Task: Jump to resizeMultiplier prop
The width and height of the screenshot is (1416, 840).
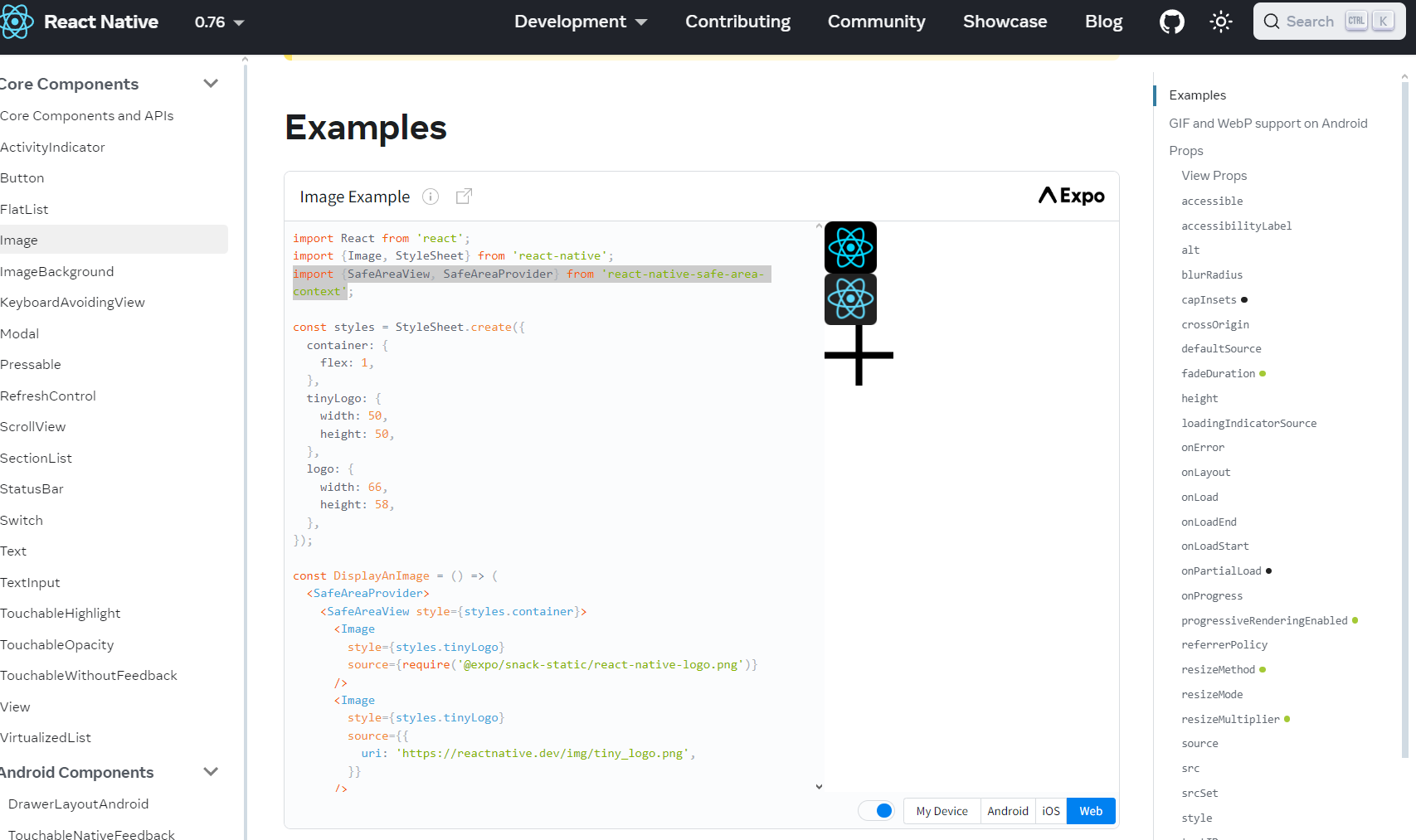Action: (1230, 720)
